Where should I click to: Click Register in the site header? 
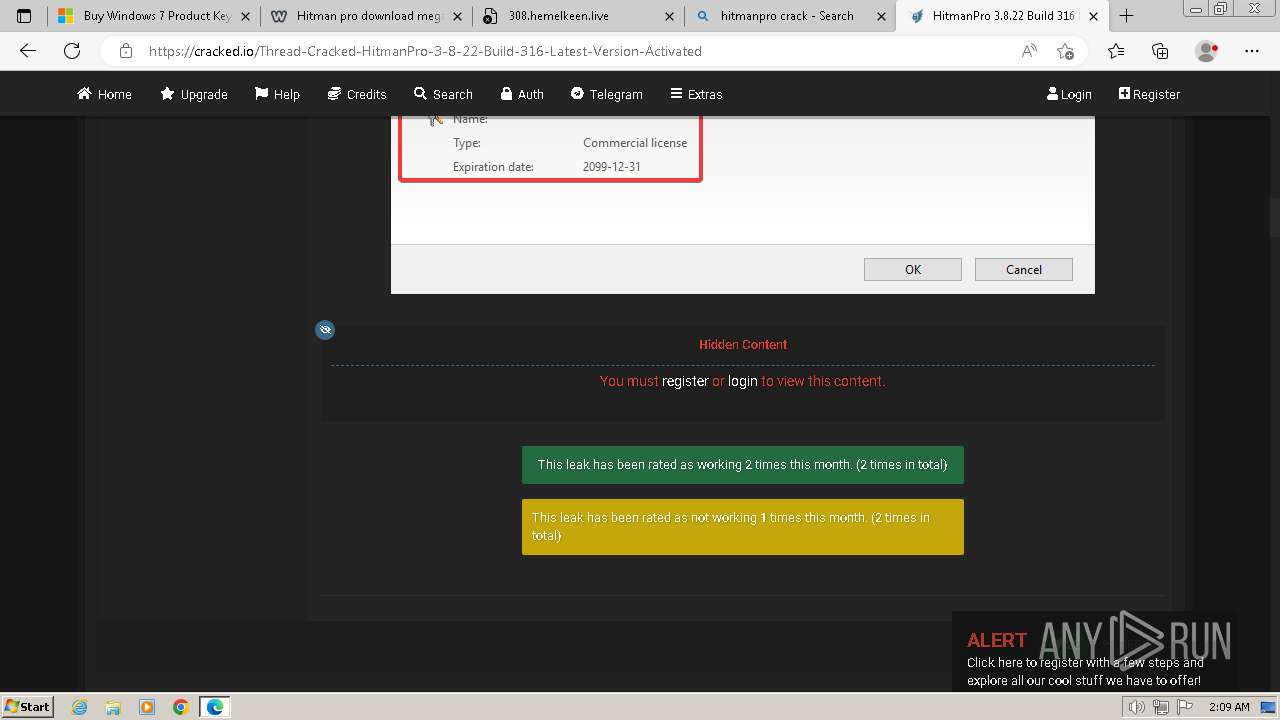[x=1149, y=94]
